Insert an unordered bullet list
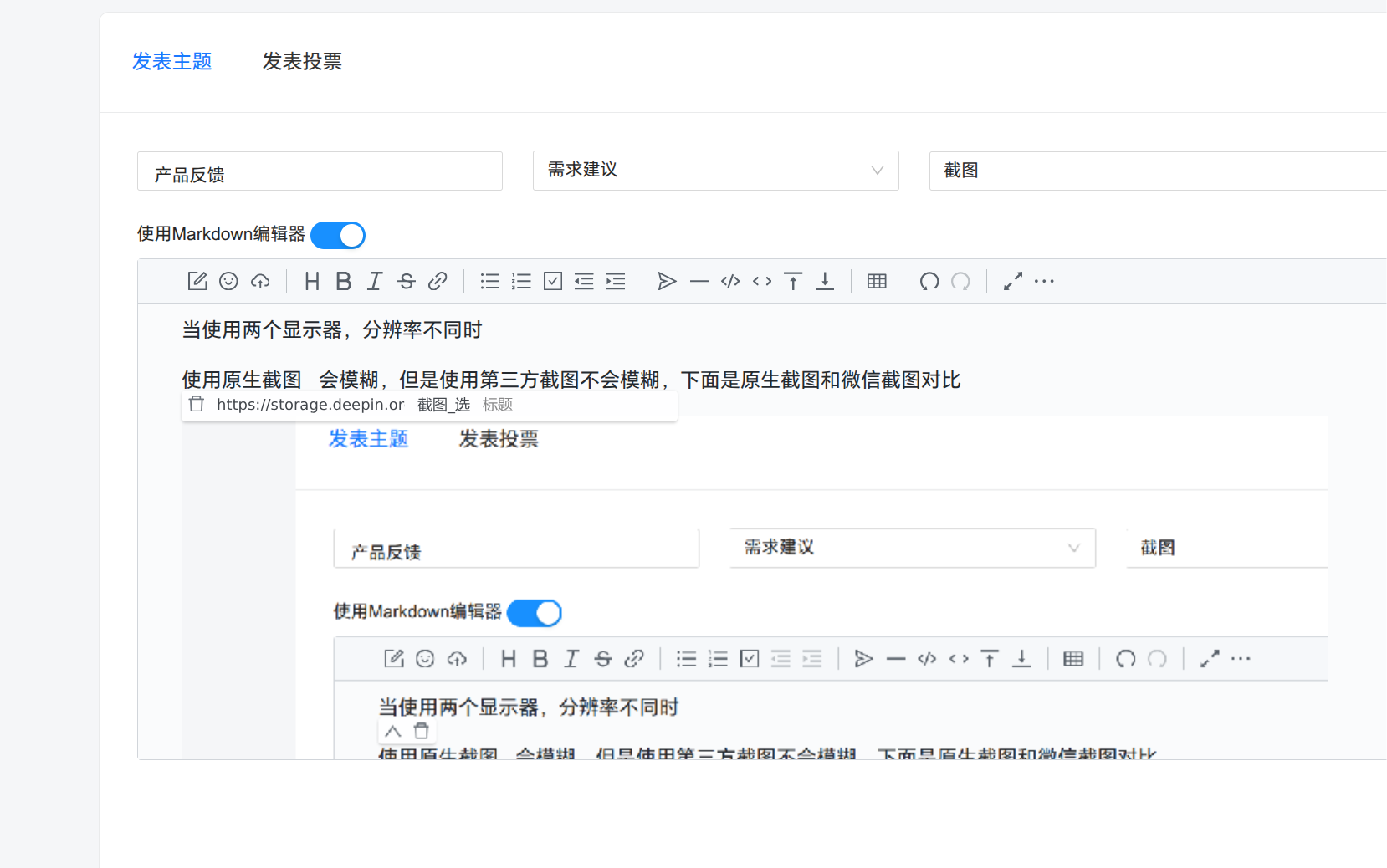 pos(490,281)
